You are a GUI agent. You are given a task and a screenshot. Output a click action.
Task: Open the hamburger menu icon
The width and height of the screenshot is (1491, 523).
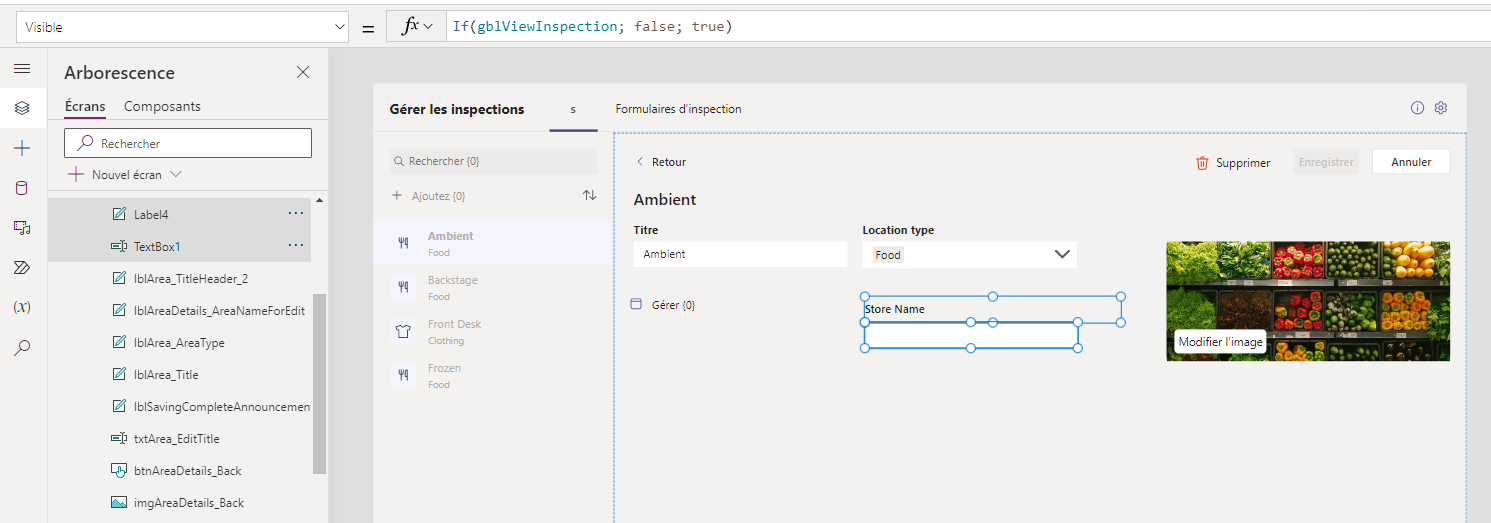[x=22, y=68]
